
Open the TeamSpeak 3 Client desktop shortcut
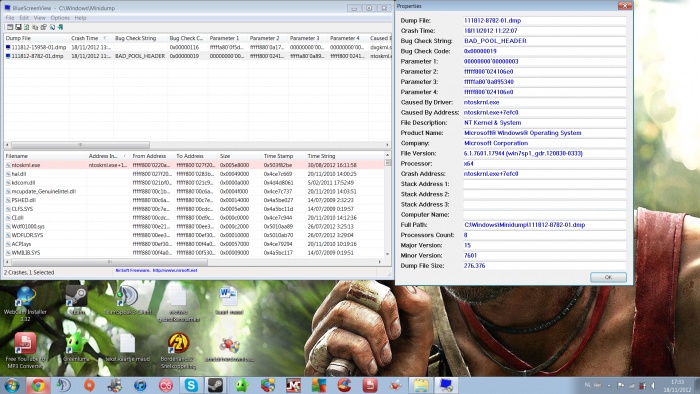tap(128, 300)
